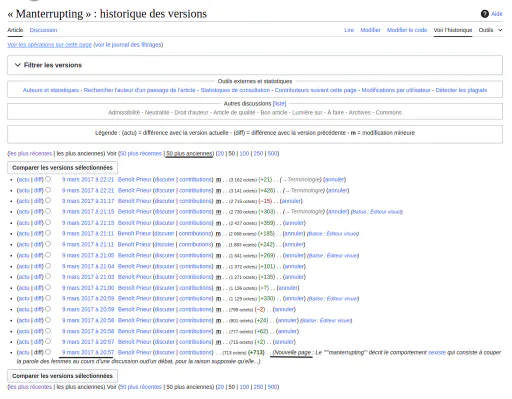Viewport: 512px width, 399px height.
Task: Open the Lire tab
Action: (349, 30)
